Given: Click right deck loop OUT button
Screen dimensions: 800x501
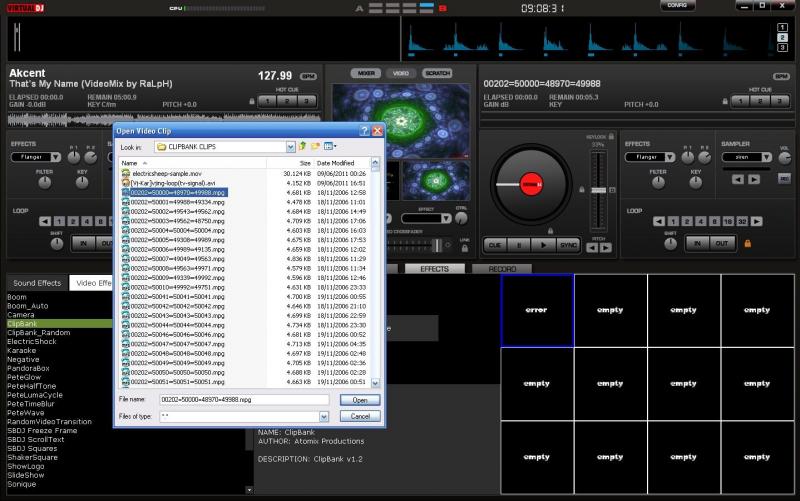Looking at the screenshot, I should [x=721, y=243].
